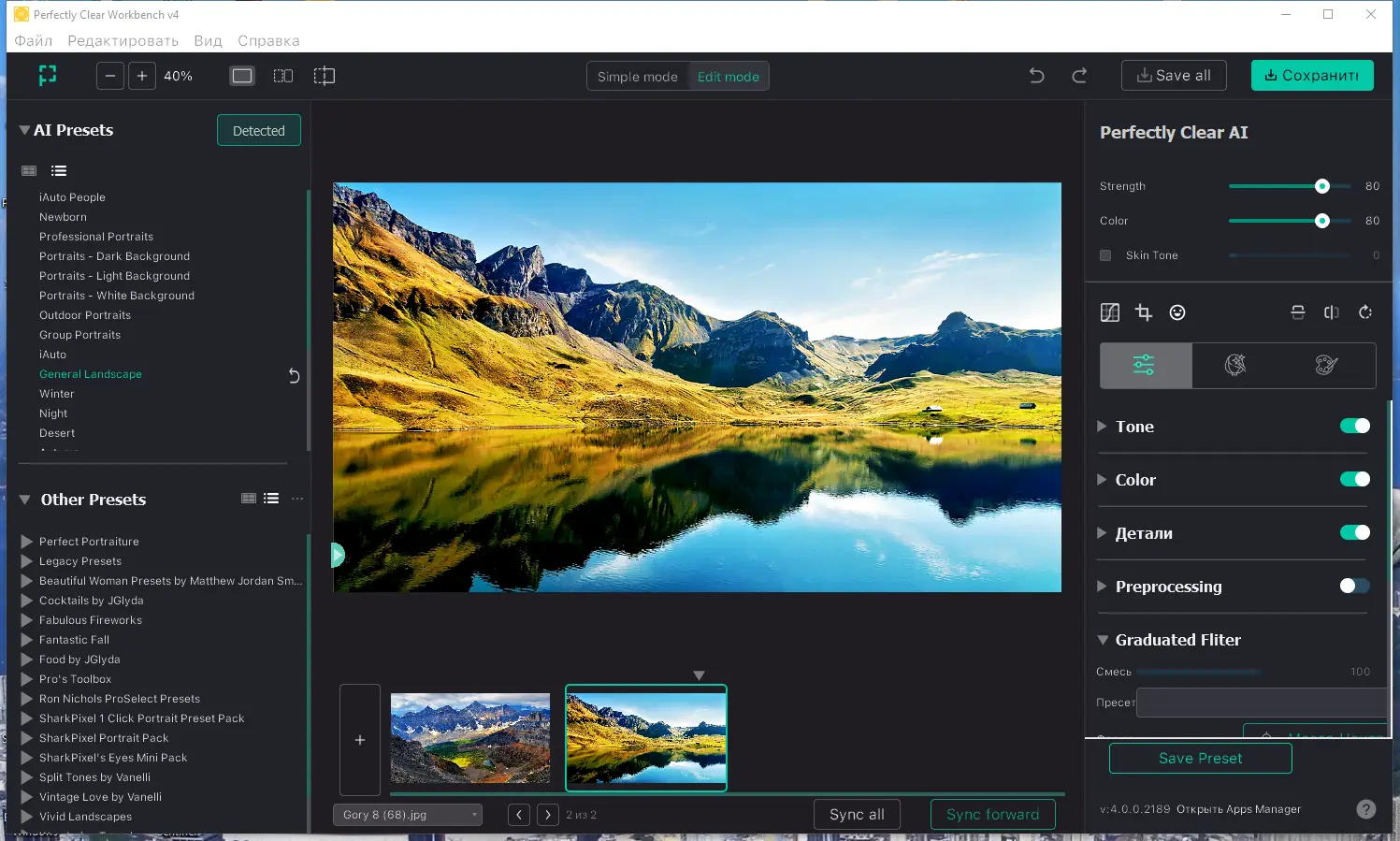Show Other Presets as thumbnails
Screen dimensions: 1400x841
[249, 499]
